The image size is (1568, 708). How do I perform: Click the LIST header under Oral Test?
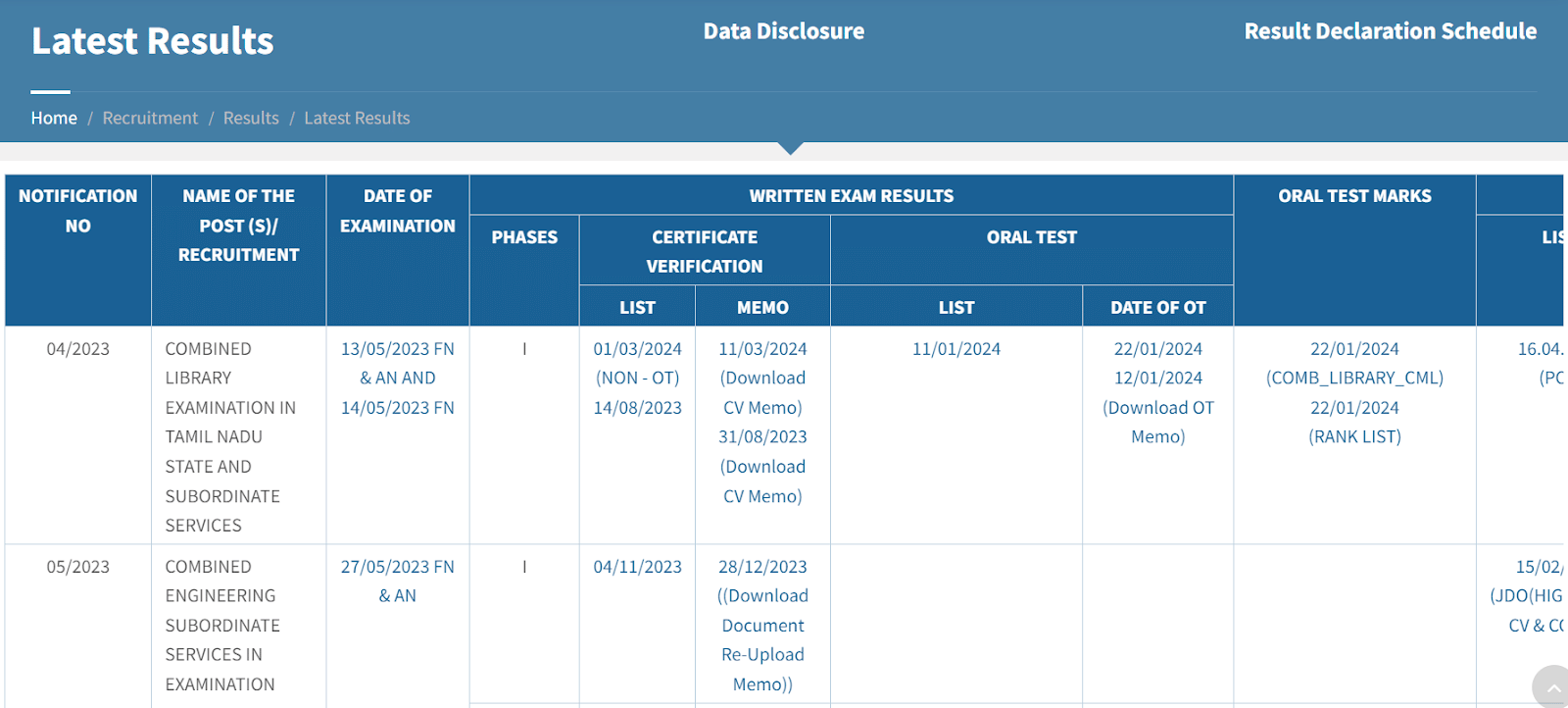956,308
